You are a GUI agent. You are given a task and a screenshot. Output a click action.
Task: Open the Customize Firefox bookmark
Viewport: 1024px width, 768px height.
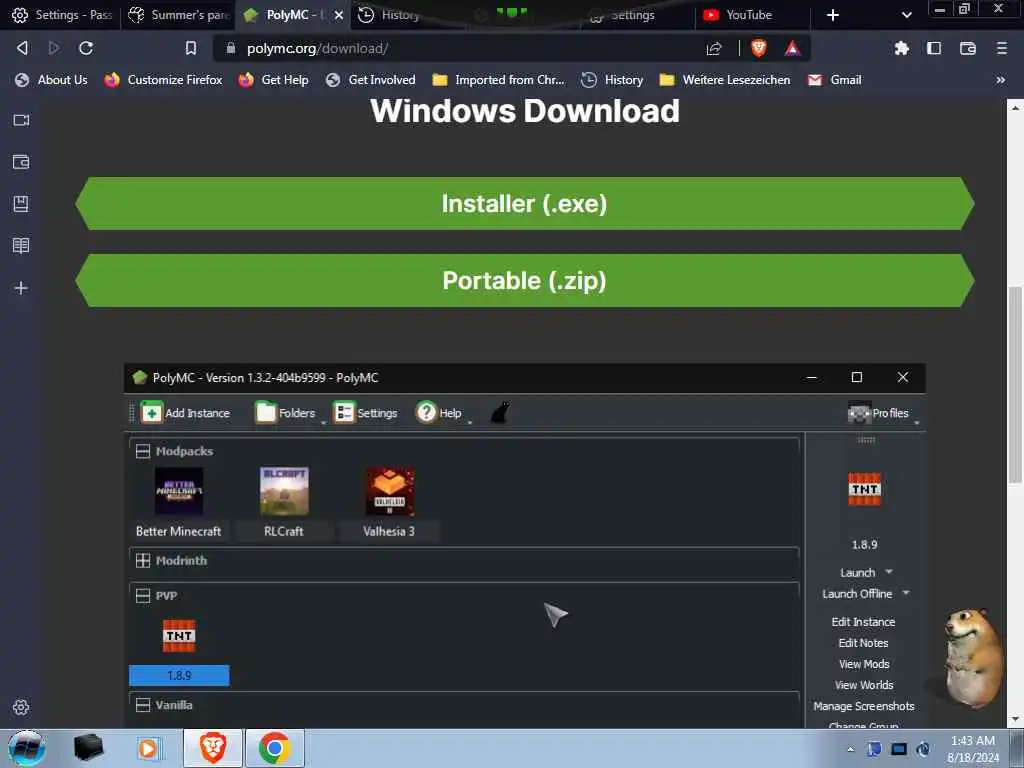click(164, 80)
